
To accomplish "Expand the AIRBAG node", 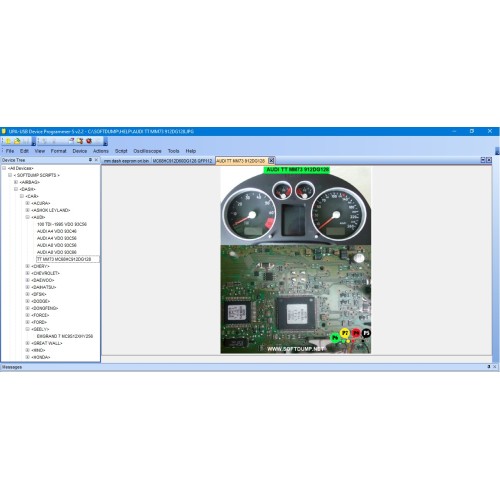I will point(16,182).
